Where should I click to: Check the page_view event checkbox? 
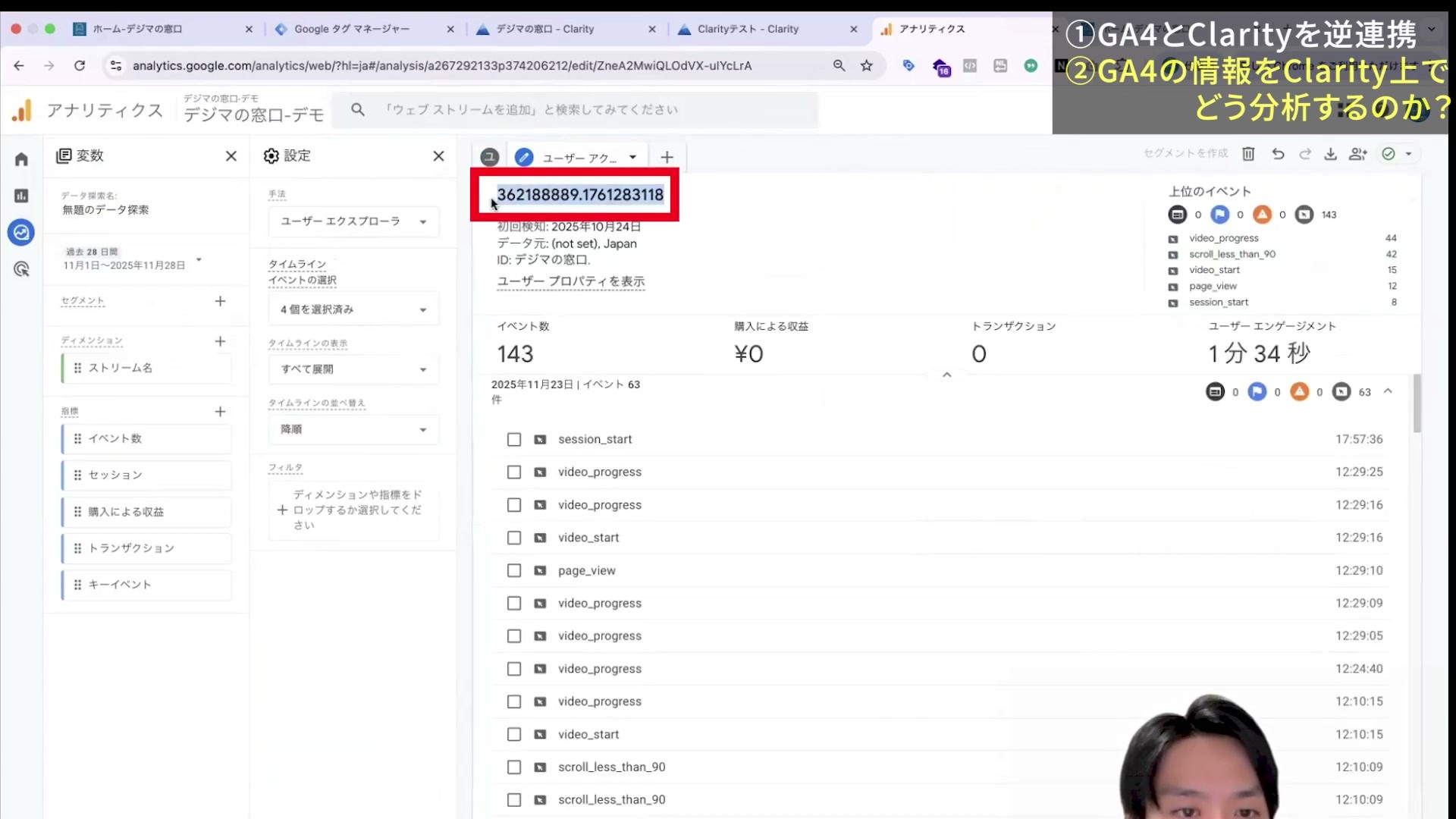[x=514, y=571]
